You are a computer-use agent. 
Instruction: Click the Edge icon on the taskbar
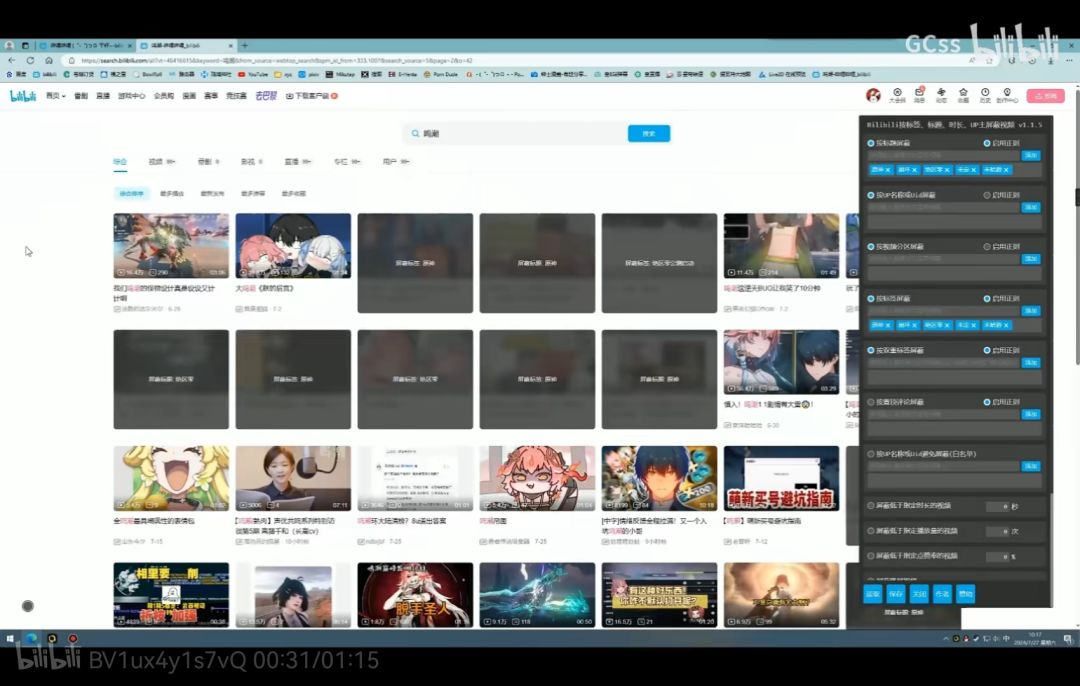click(x=32, y=638)
